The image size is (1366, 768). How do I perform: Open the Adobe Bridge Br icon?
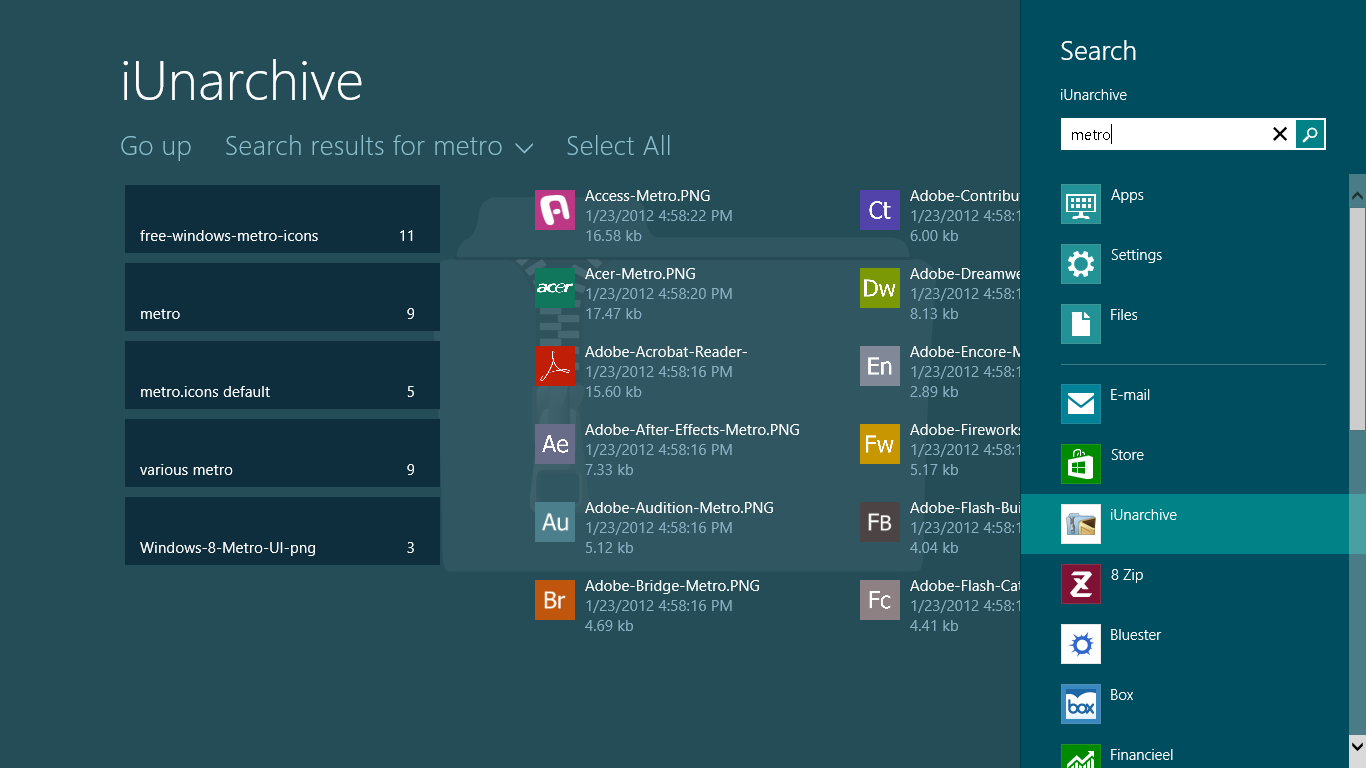(x=555, y=600)
